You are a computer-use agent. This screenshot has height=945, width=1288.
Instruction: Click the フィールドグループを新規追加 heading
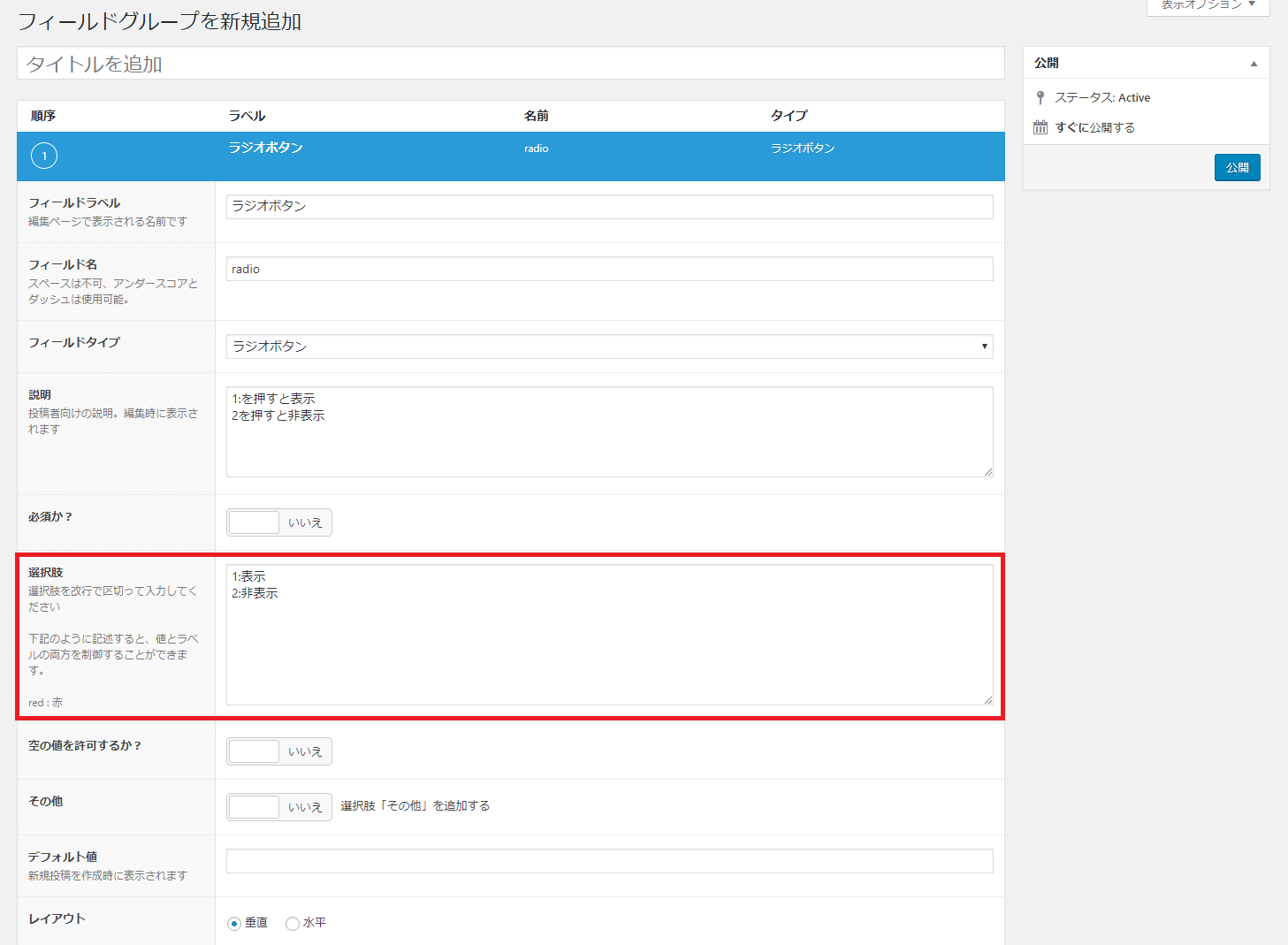point(159,21)
